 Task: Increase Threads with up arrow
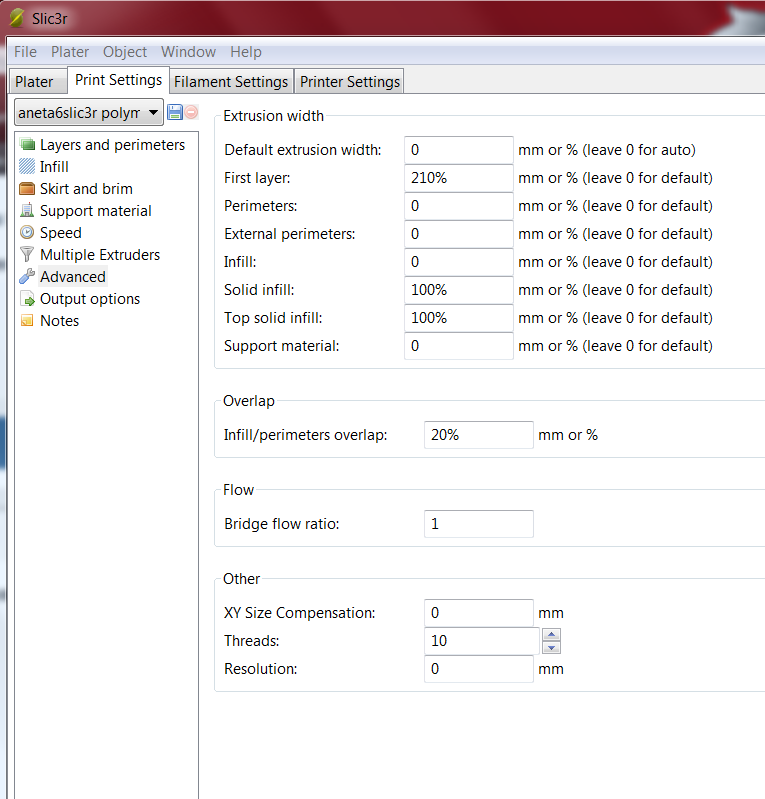coord(551,634)
